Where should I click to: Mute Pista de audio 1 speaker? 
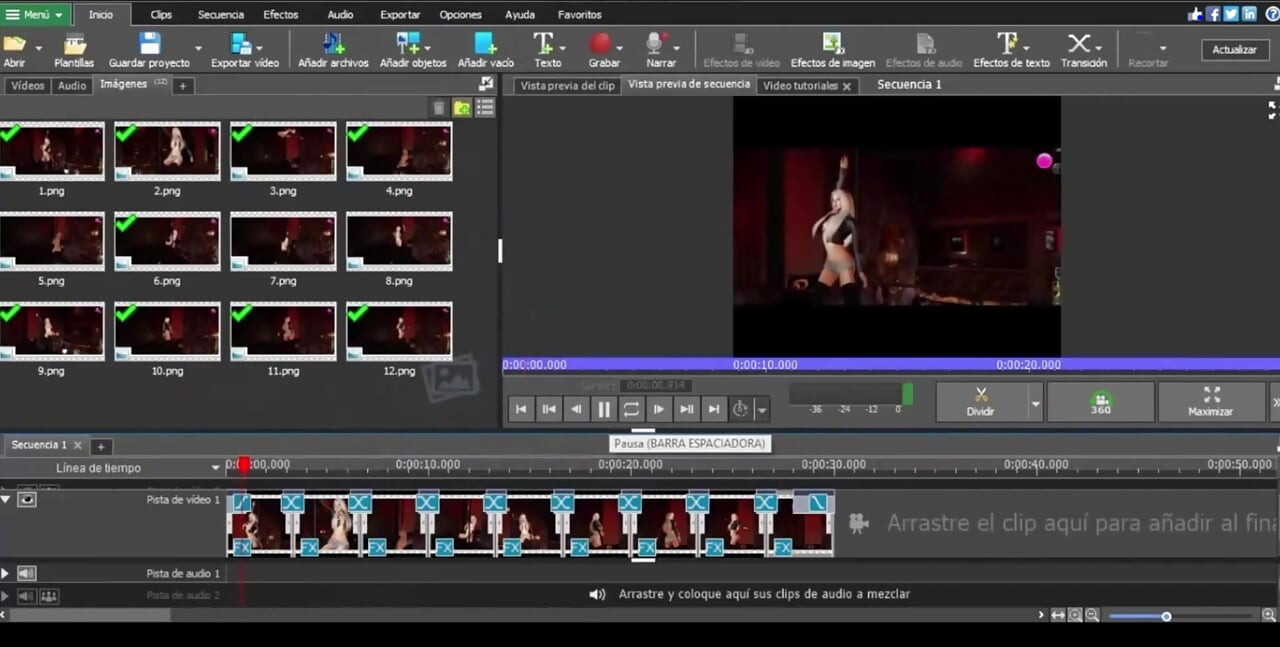click(x=27, y=573)
